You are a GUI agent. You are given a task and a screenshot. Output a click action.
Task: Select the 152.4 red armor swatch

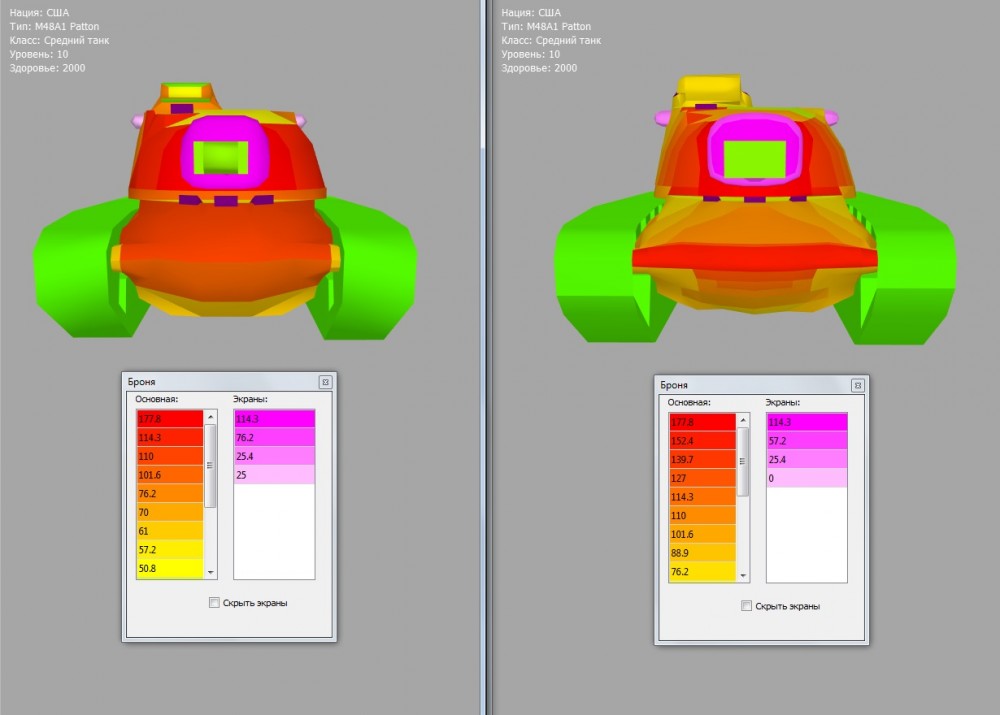click(702, 440)
